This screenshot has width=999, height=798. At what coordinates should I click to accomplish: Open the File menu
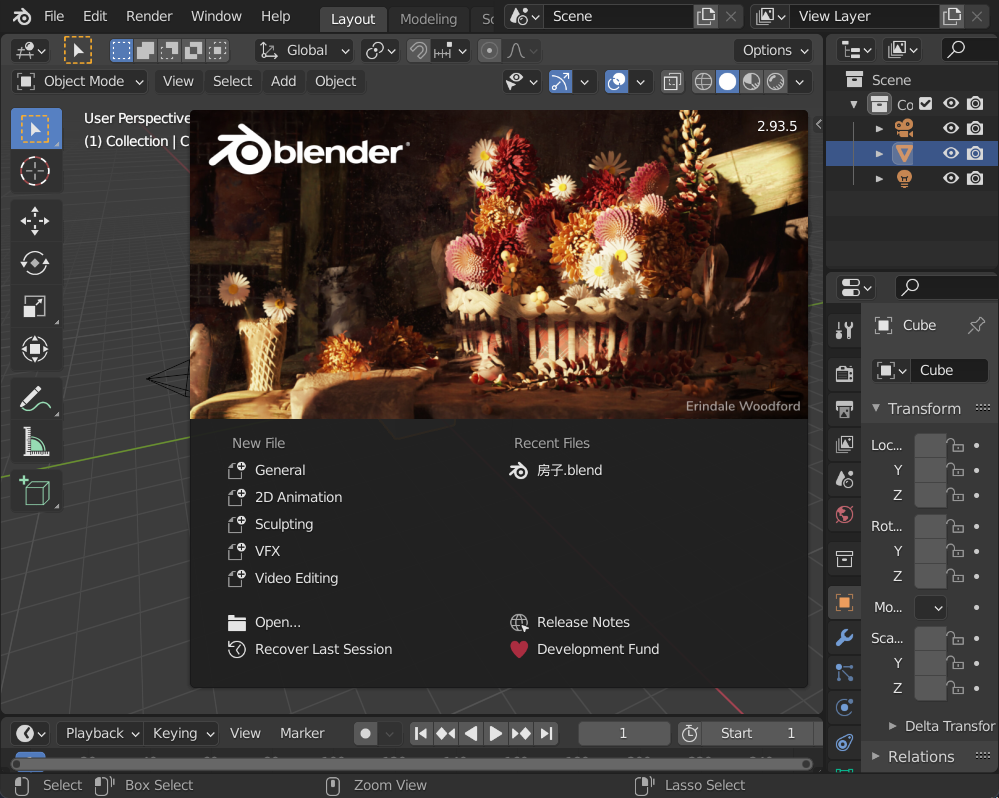tap(54, 17)
